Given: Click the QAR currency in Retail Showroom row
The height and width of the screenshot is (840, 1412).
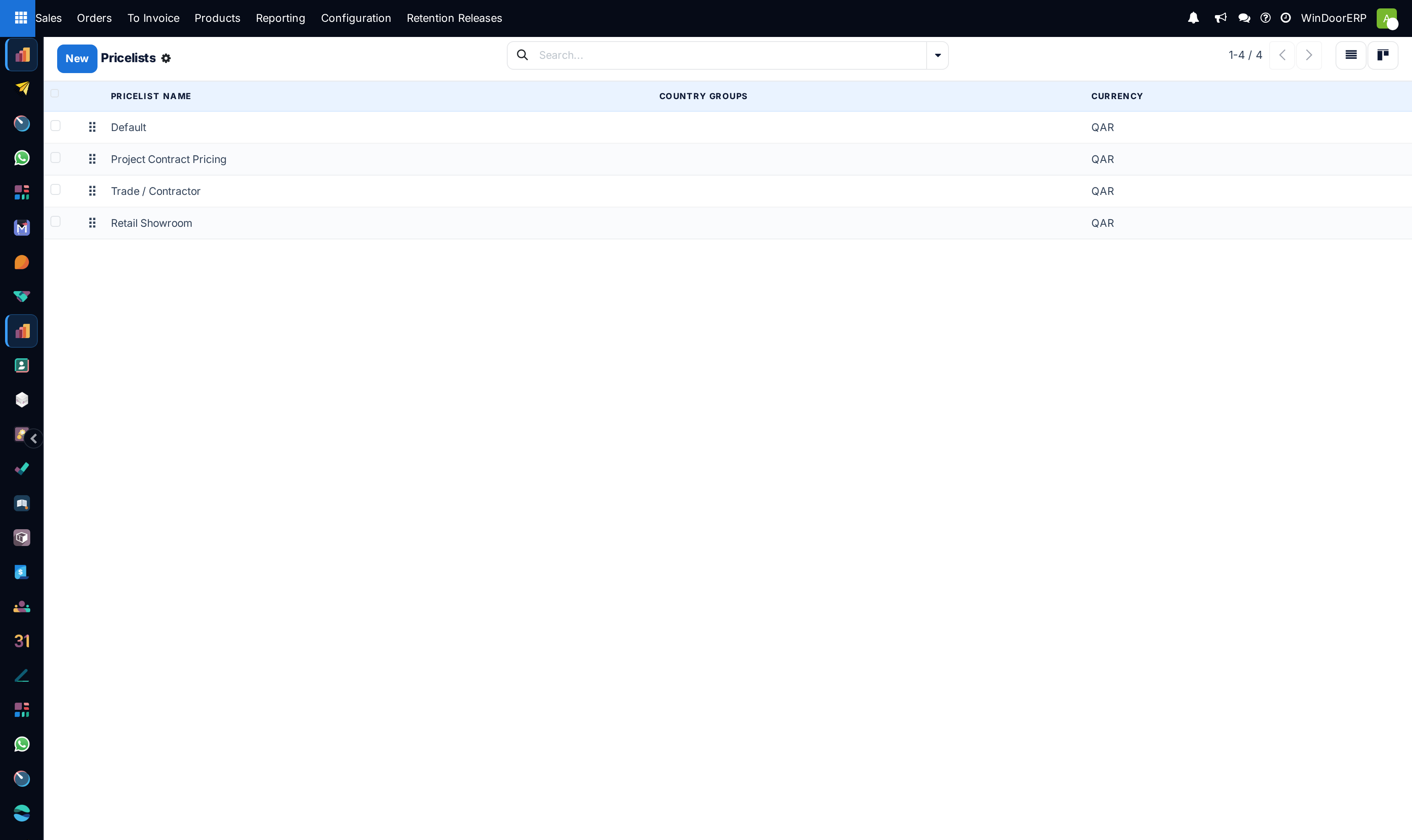Looking at the screenshot, I should [x=1102, y=223].
